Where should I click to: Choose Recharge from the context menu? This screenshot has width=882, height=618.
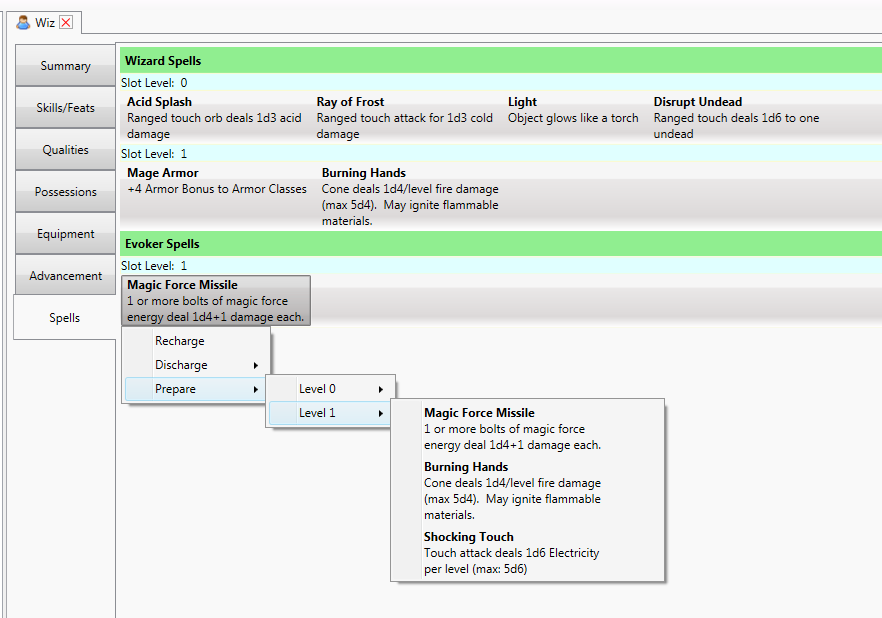[x=180, y=341]
